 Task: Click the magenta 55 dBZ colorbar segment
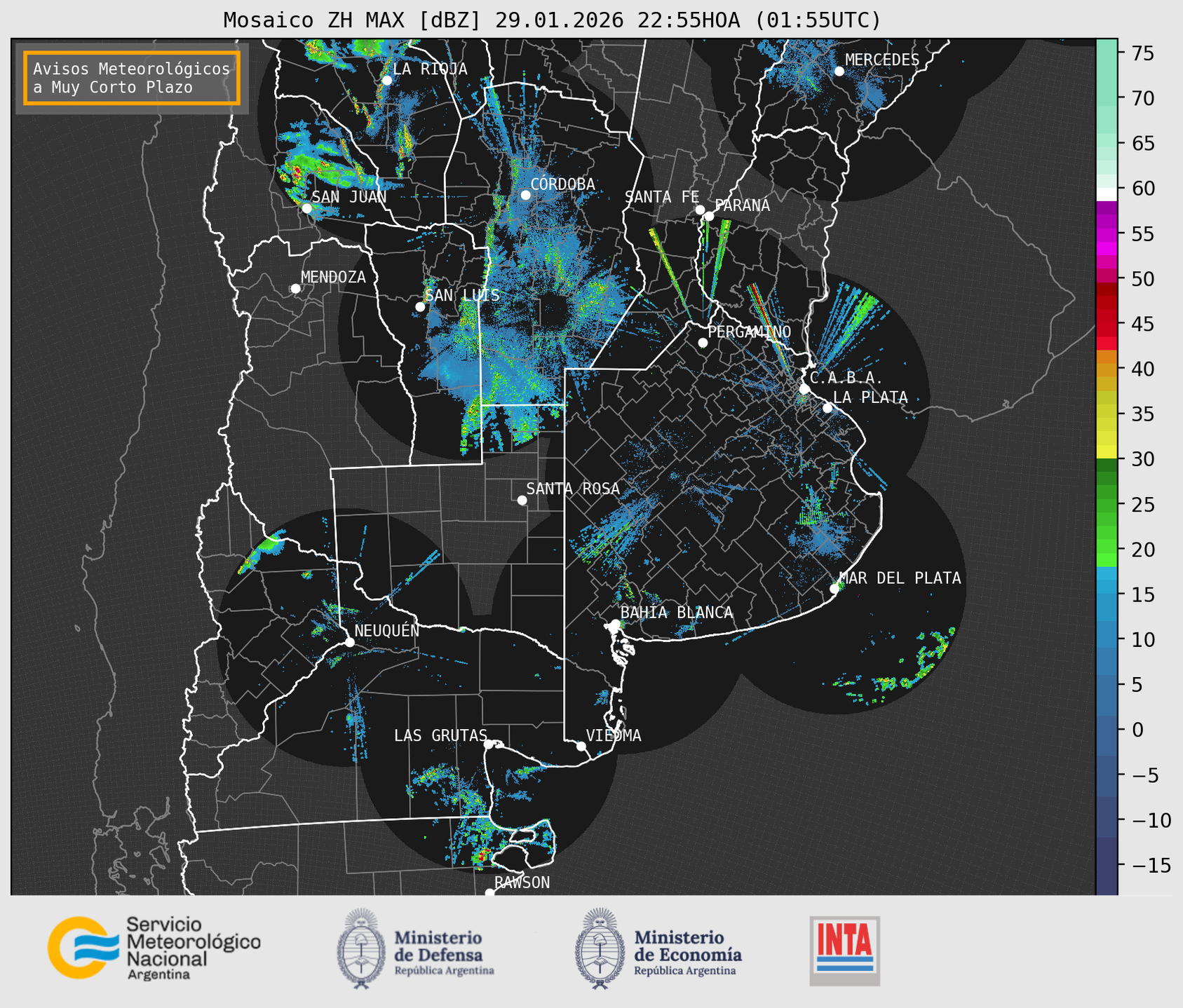coord(1107,234)
